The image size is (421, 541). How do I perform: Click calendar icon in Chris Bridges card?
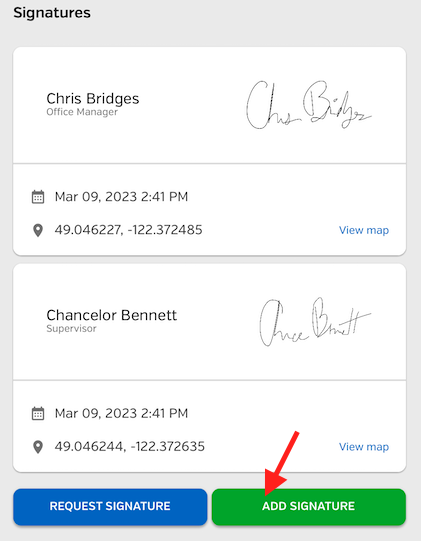click(38, 197)
